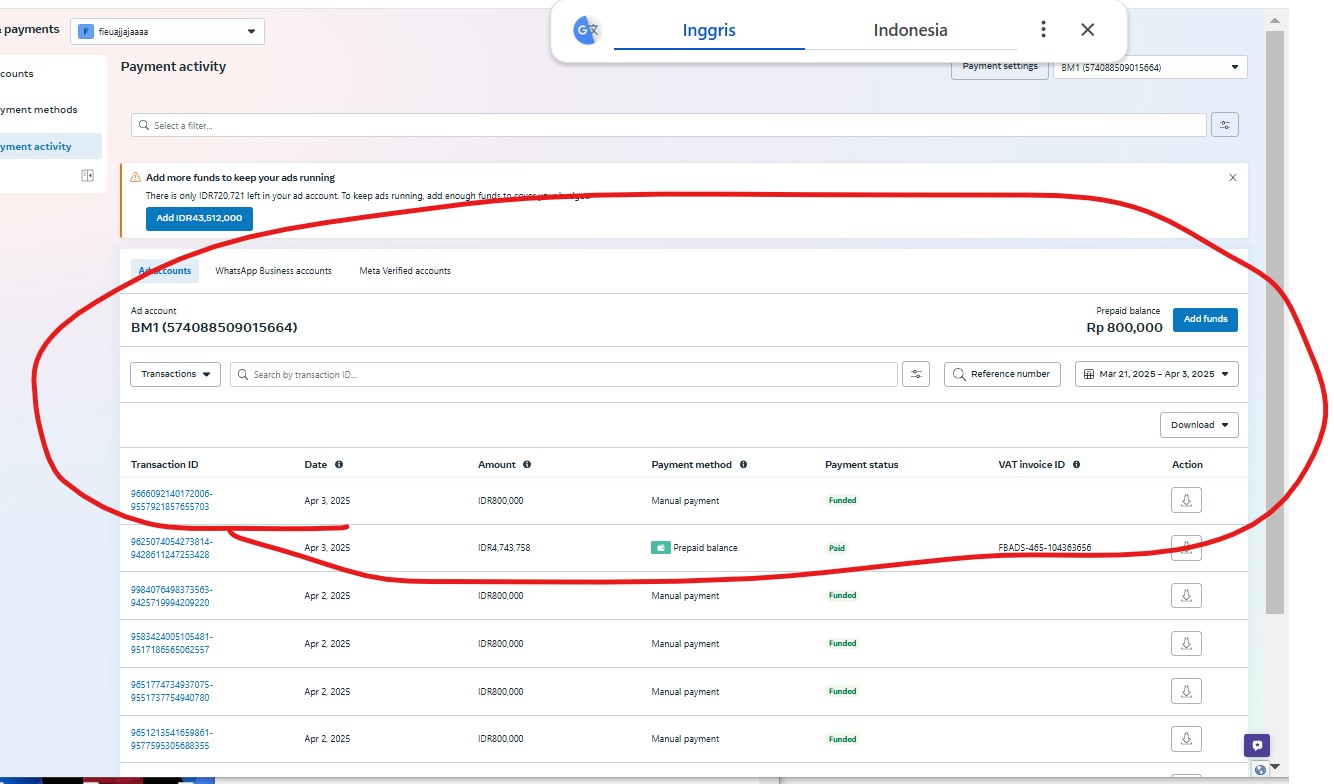Viewport: 1334px width, 784px height.
Task: Download receipt for first Apr 3 transaction
Action: [x=1186, y=500]
